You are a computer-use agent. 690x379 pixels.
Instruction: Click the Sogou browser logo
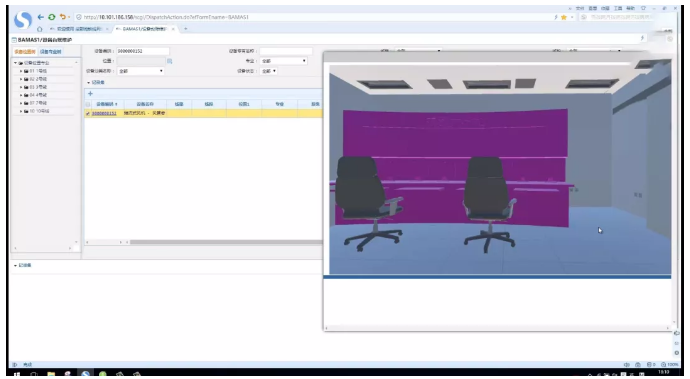click(23, 20)
